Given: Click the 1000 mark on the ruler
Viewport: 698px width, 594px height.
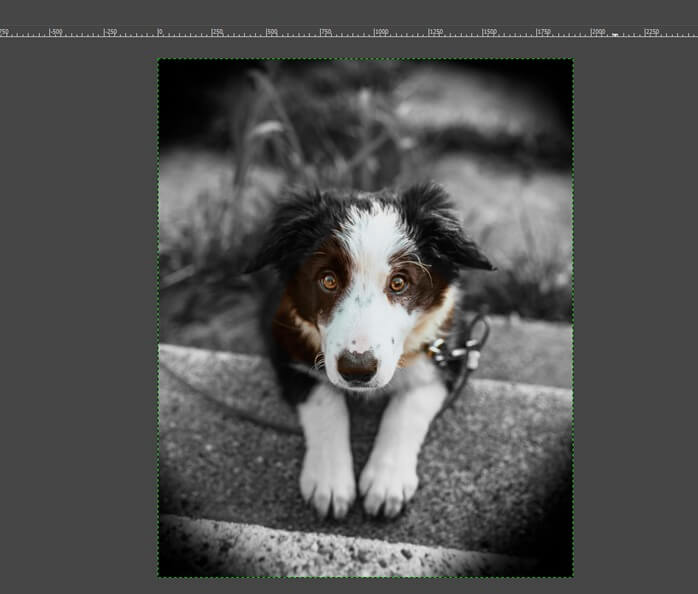Looking at the screenshot, I should tap(376, 32).
